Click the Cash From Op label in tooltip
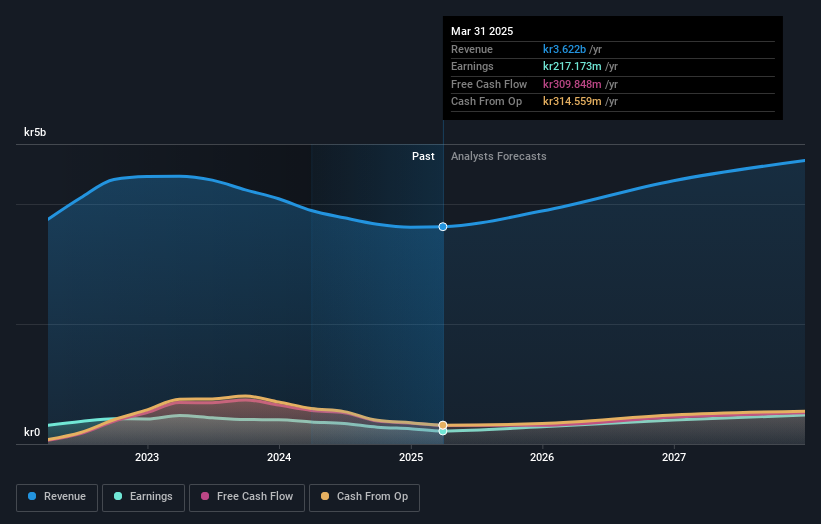 [x=486, y=102]
